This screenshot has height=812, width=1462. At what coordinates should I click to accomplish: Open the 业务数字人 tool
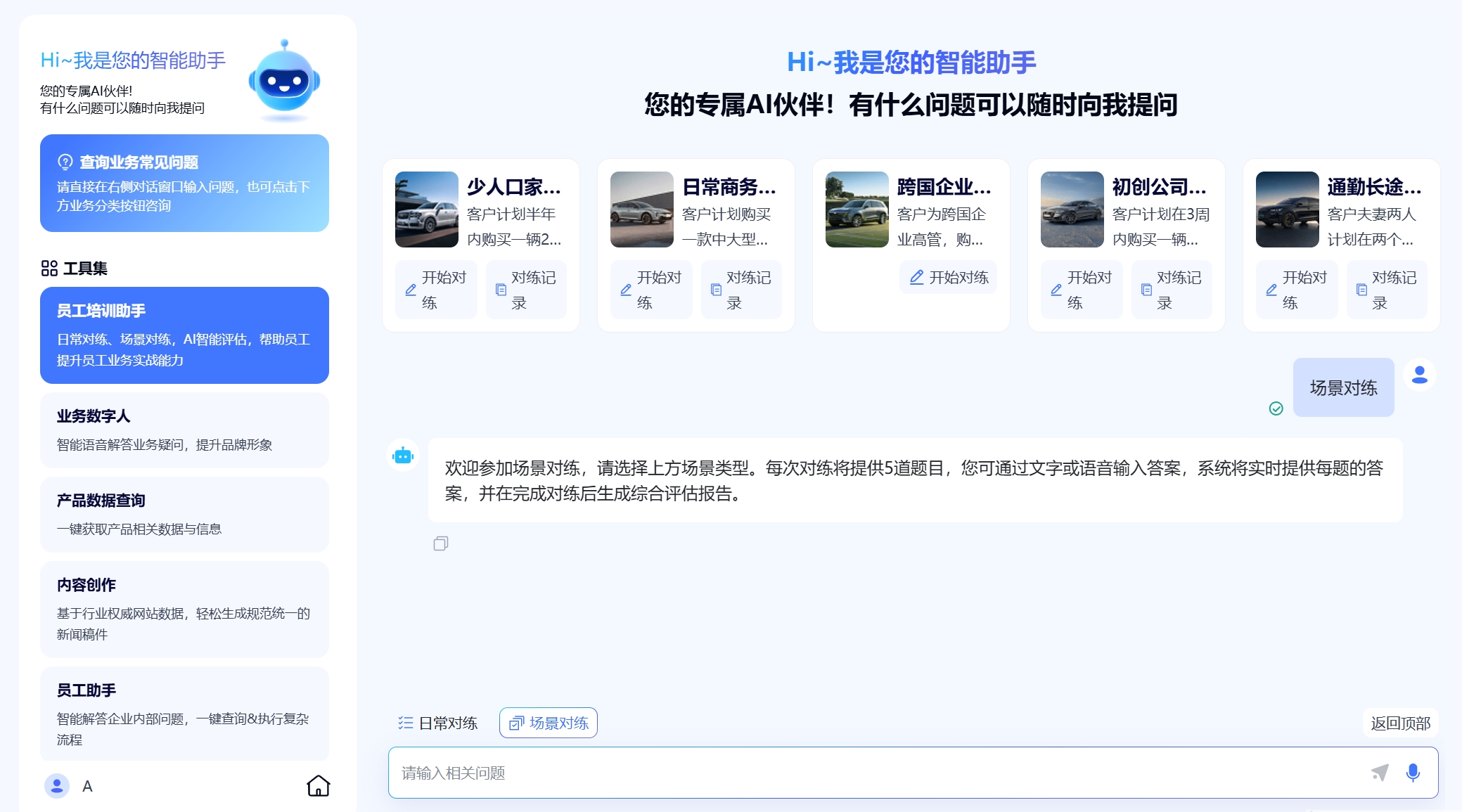click(184, 430)
